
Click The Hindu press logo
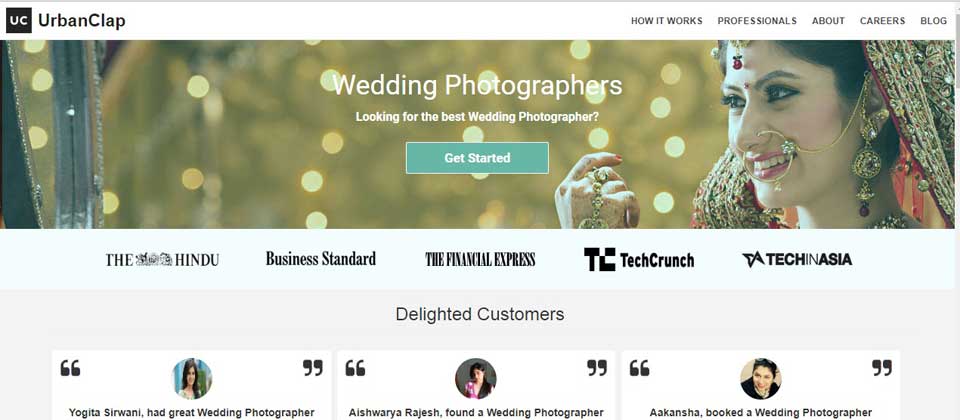(162, 260)
